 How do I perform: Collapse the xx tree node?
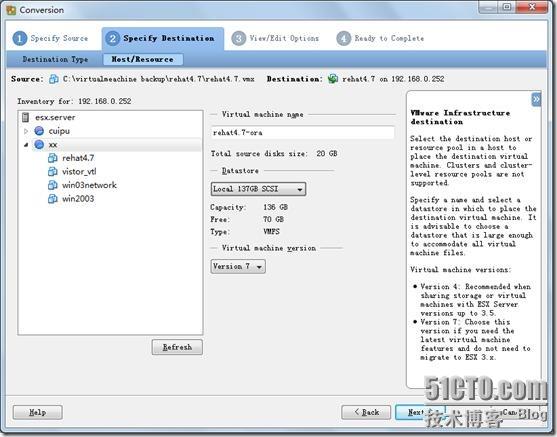[26, 145]
